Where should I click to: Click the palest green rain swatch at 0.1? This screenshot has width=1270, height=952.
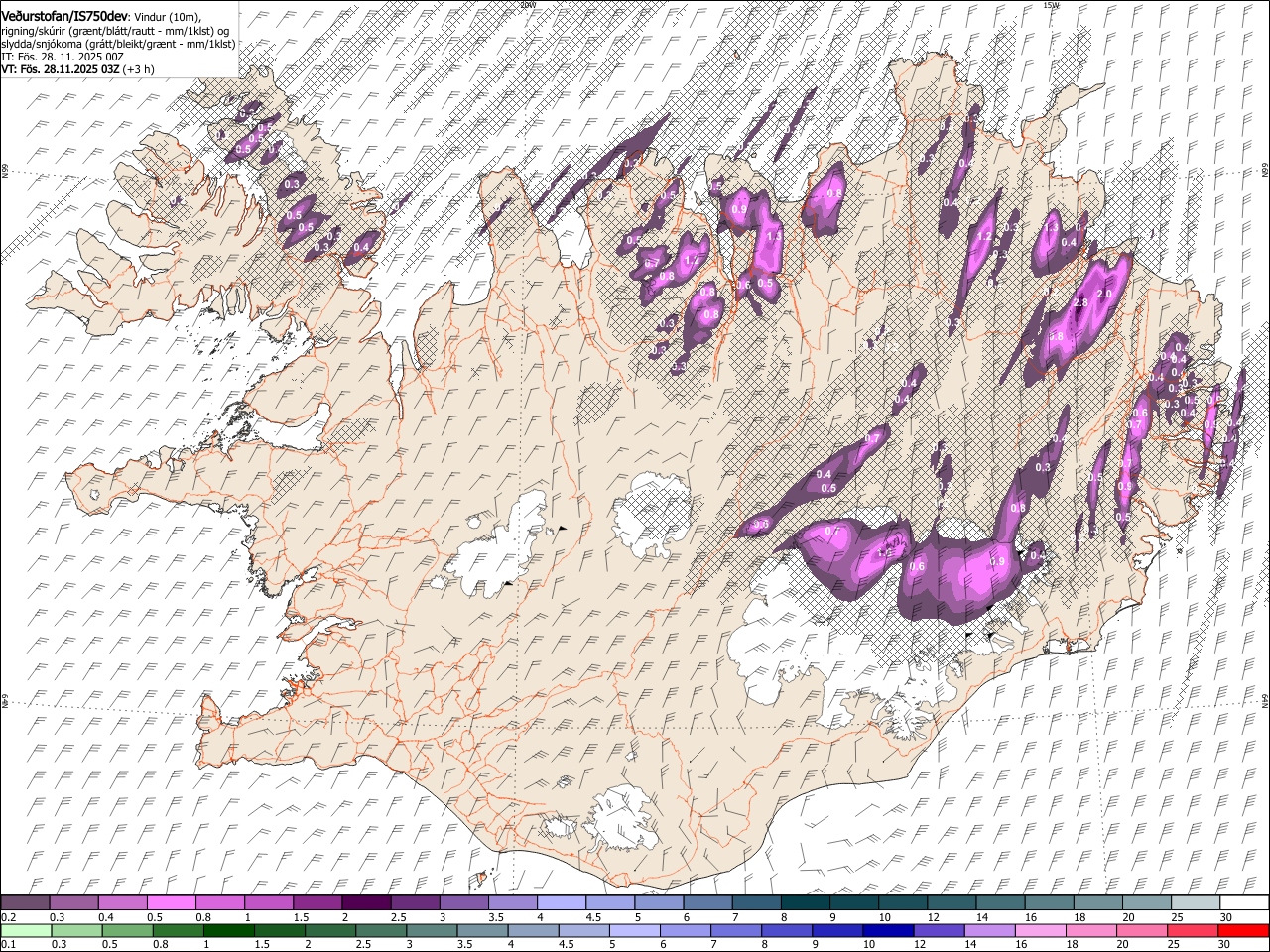tap(26, 930)
